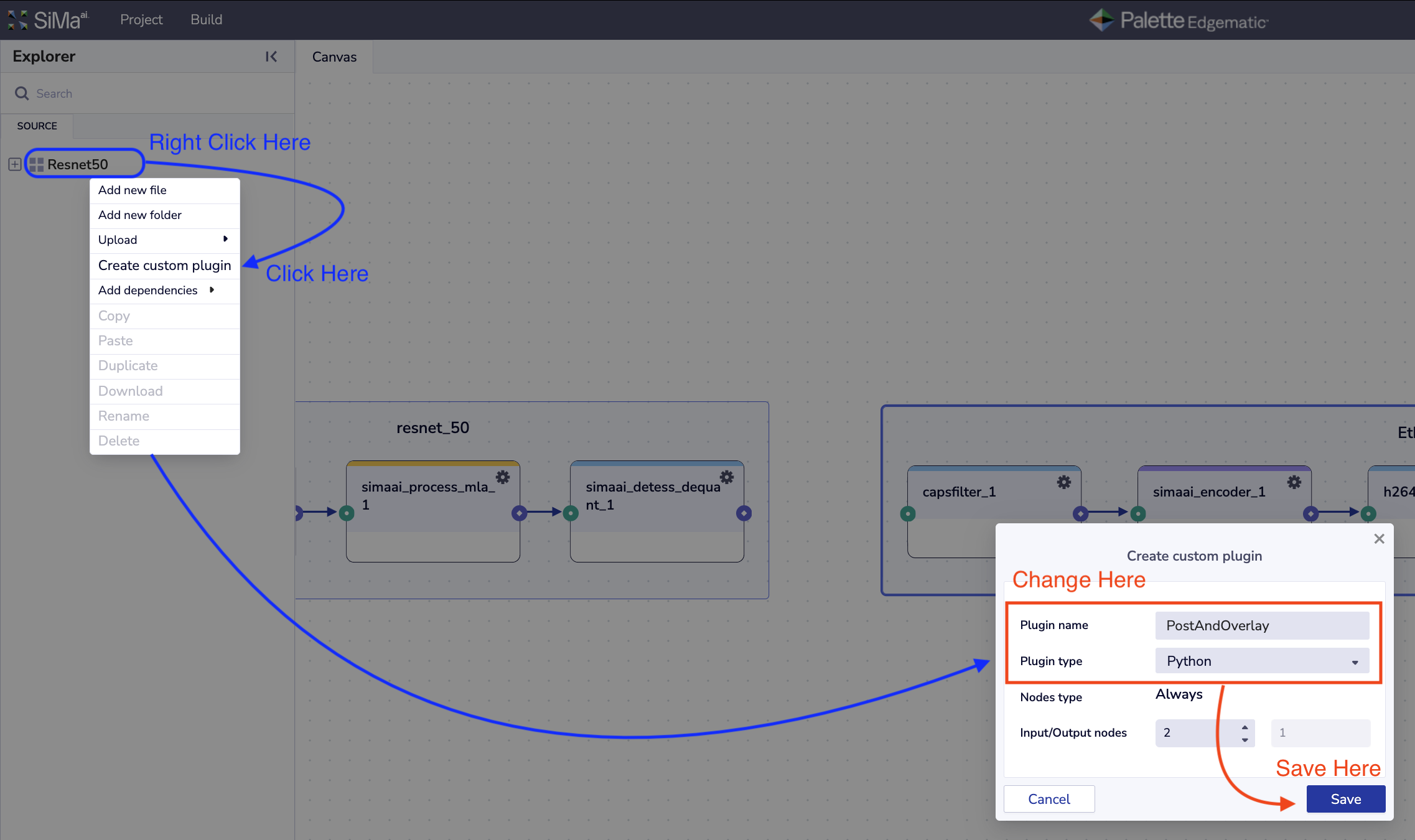
Task: Click the Plugin name input field
Action: pos(1262,625)
